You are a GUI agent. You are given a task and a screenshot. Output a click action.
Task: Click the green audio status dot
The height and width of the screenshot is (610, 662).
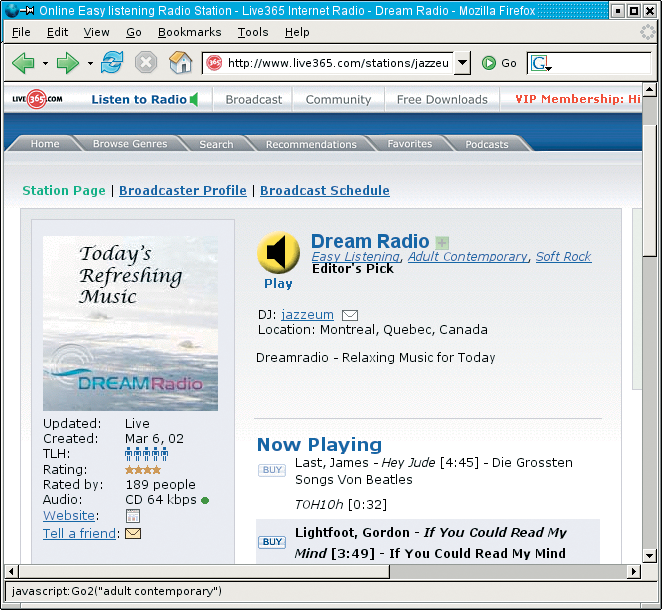(205, 500)
